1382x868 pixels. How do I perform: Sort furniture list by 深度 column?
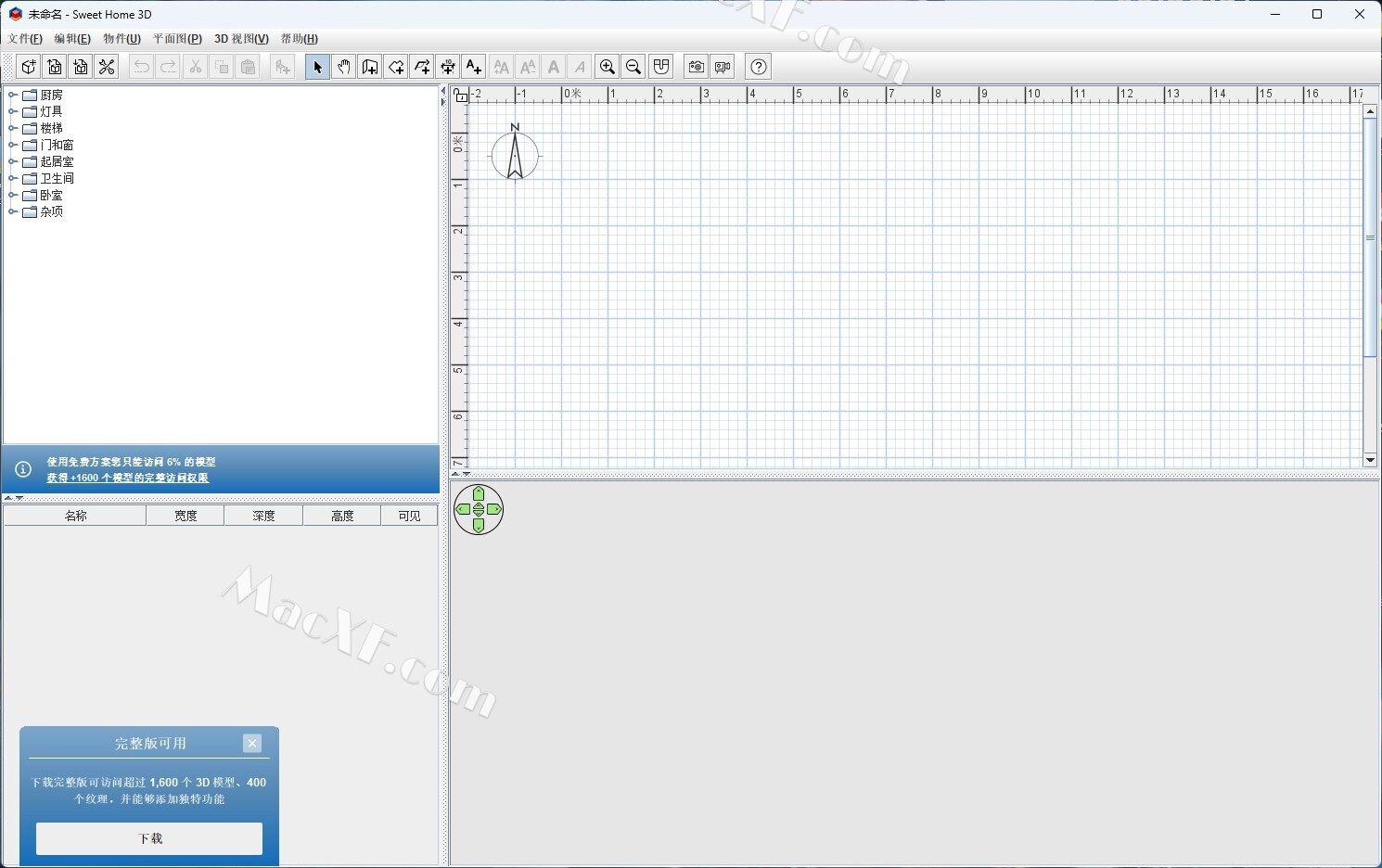point(263,516)
